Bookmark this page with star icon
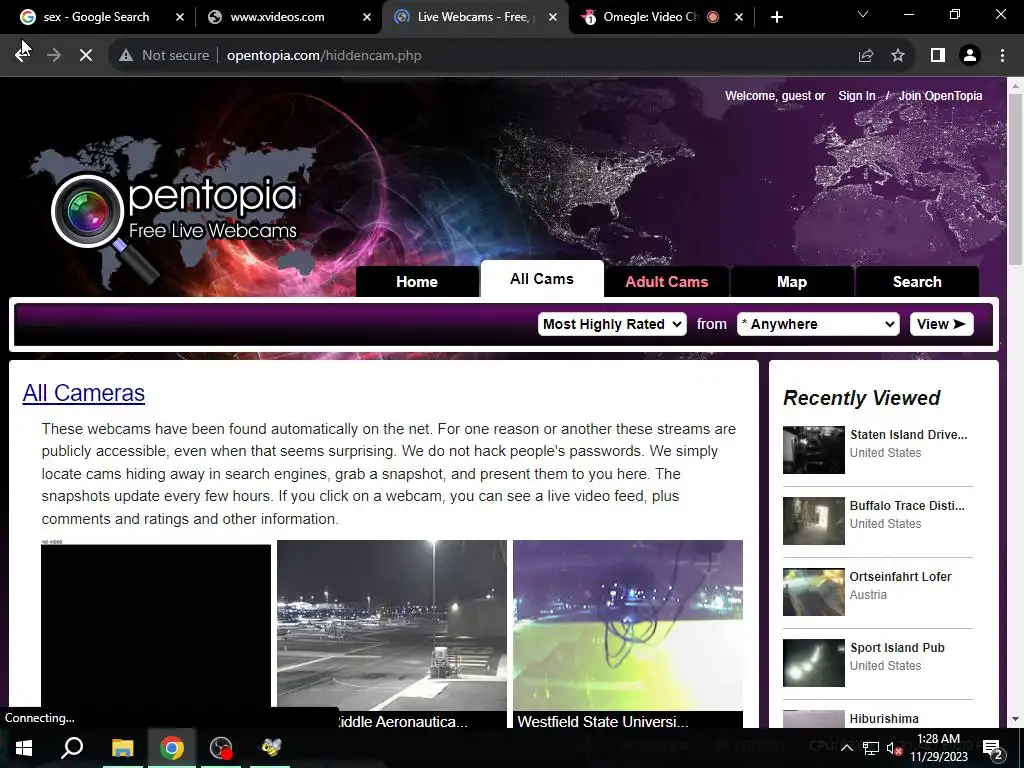This screenshot has height=768, width=1024. coord(898,56)
